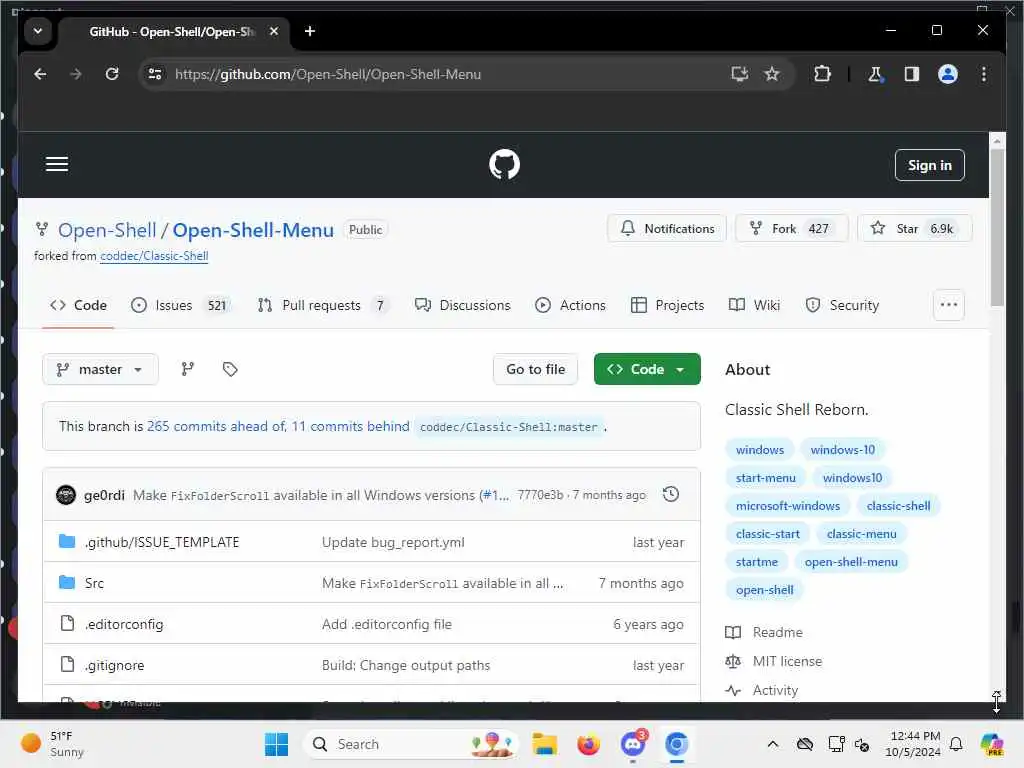The image size is (1024, 768).
Task: Open the three-dot overflow menu in repo navigation
Action: [x=949, y=305]
